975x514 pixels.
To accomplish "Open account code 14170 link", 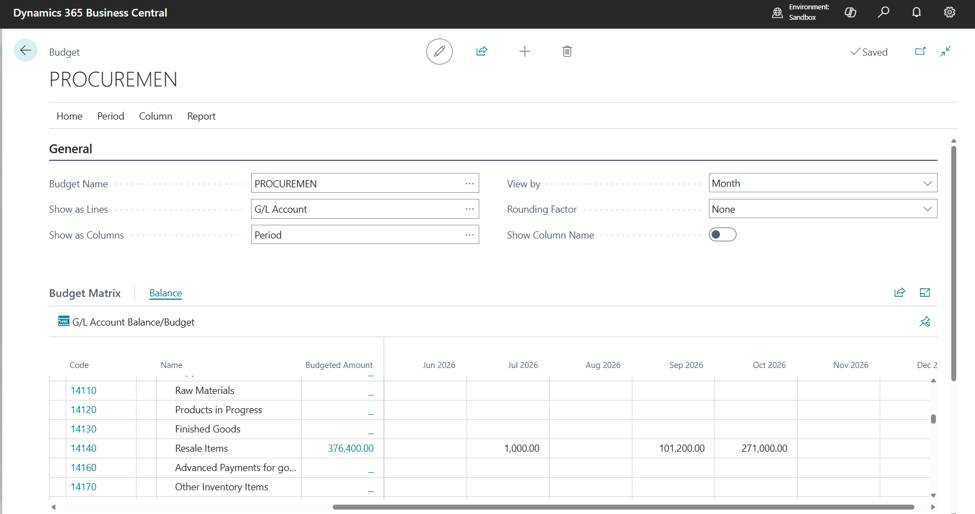I will [x=83, y=487].
